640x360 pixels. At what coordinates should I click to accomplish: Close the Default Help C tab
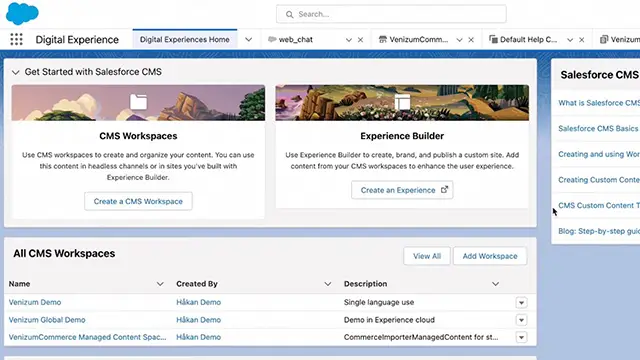(582, 40)
